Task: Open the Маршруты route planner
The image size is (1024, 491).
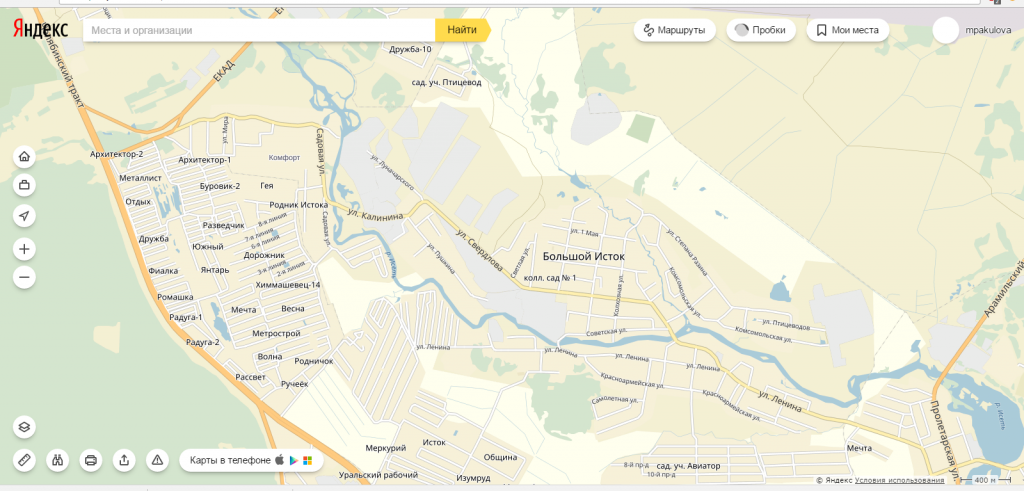Action: coord(674,30)
